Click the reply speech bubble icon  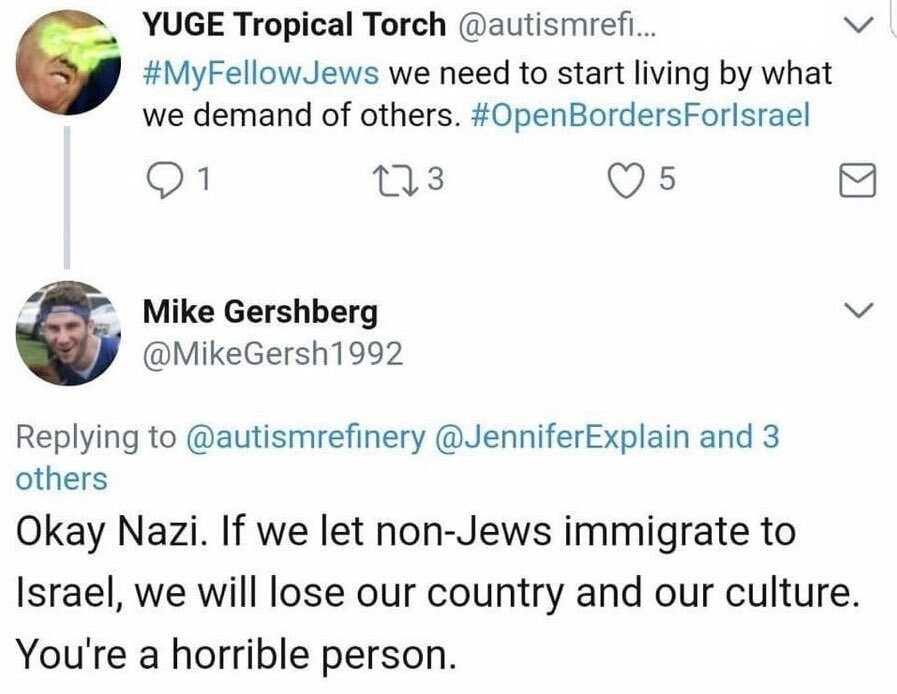[x=164, y=179]
